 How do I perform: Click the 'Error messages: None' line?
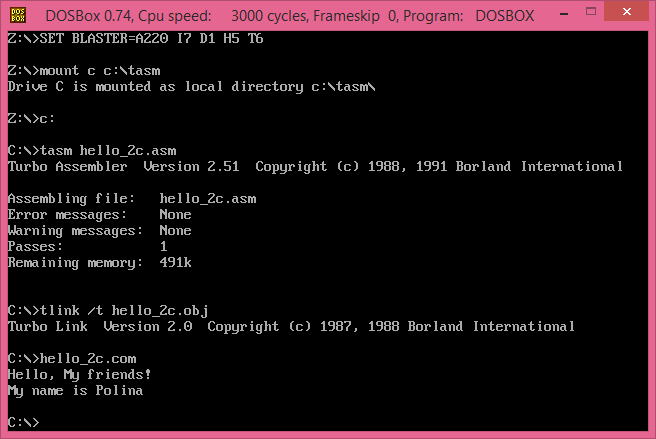100,215
